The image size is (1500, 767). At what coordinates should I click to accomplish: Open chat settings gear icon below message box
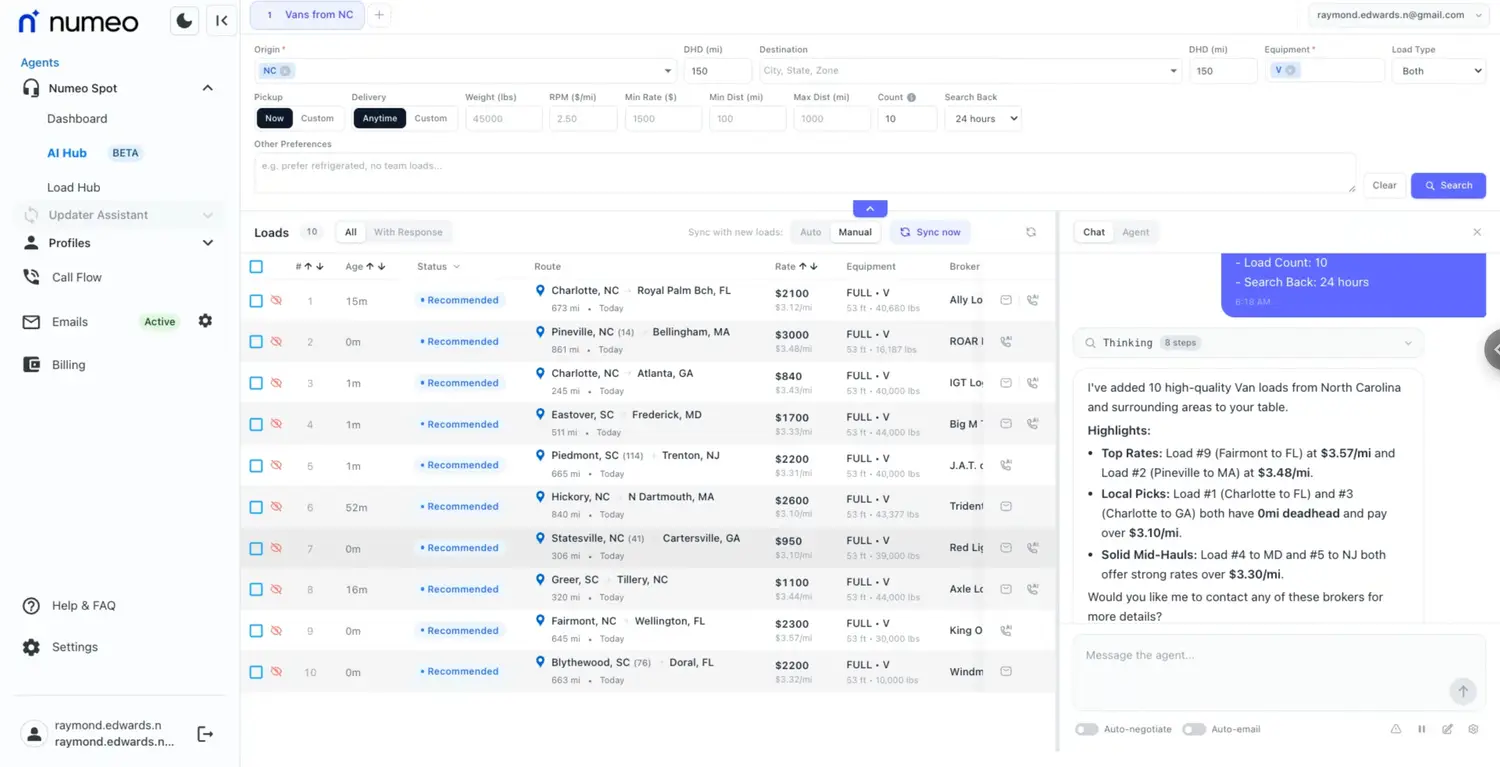[x=1473, y=729]
